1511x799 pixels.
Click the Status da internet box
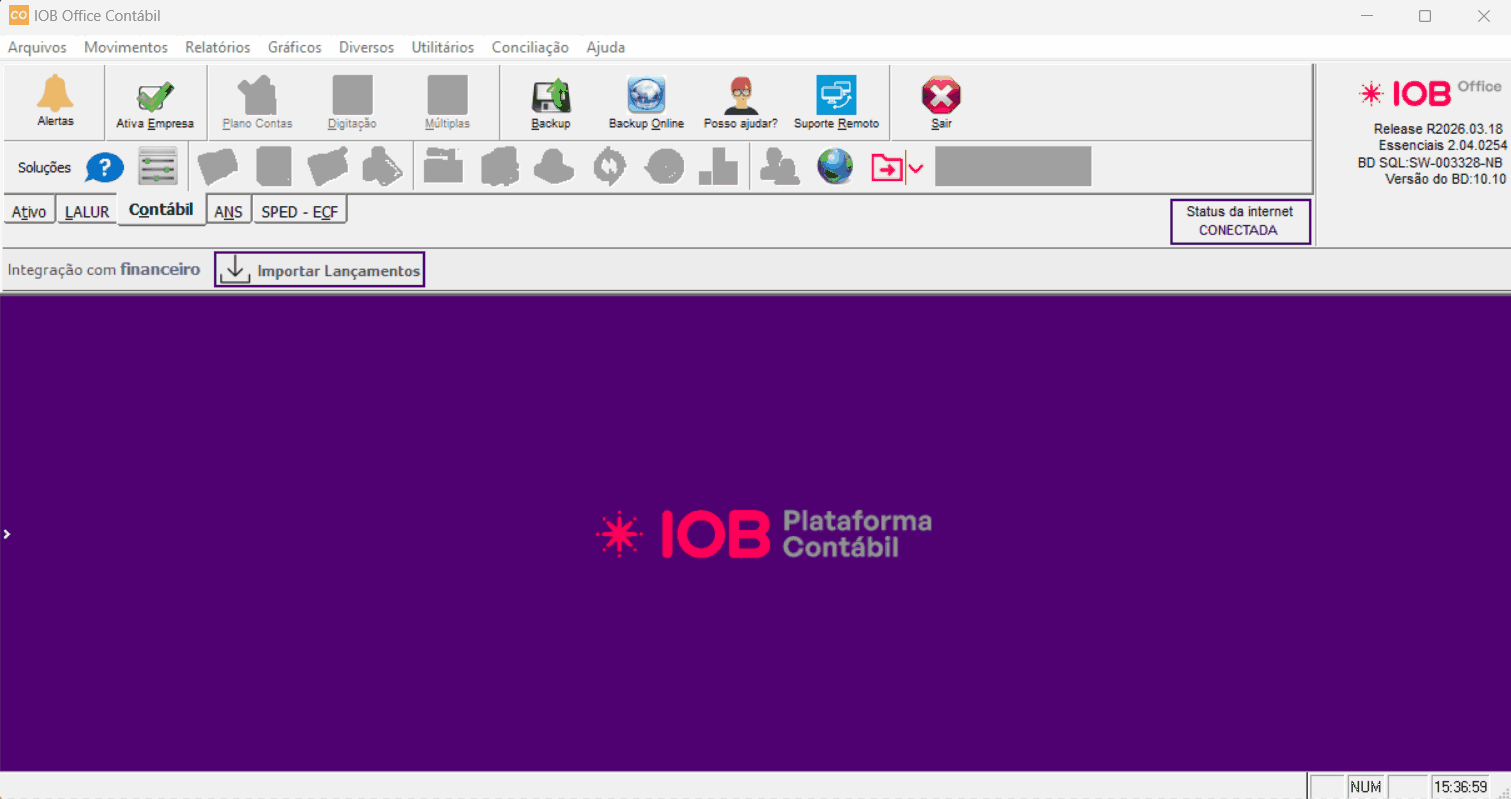[x=1239, y=221]
